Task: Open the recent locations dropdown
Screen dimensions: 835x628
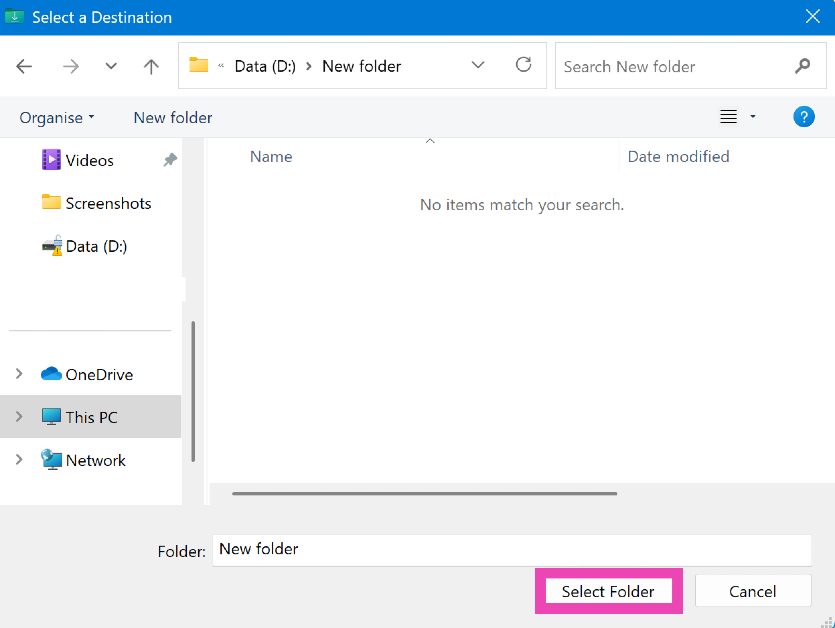Action: click(111, 66)
